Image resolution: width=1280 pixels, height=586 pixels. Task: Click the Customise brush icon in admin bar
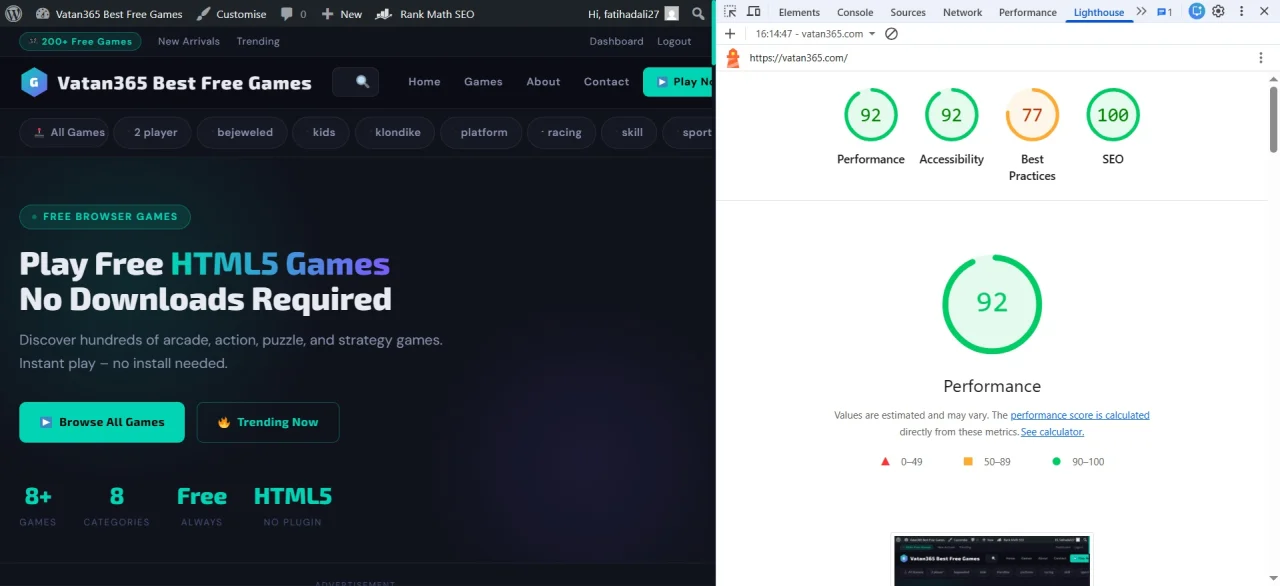click(x=203, y=14)
